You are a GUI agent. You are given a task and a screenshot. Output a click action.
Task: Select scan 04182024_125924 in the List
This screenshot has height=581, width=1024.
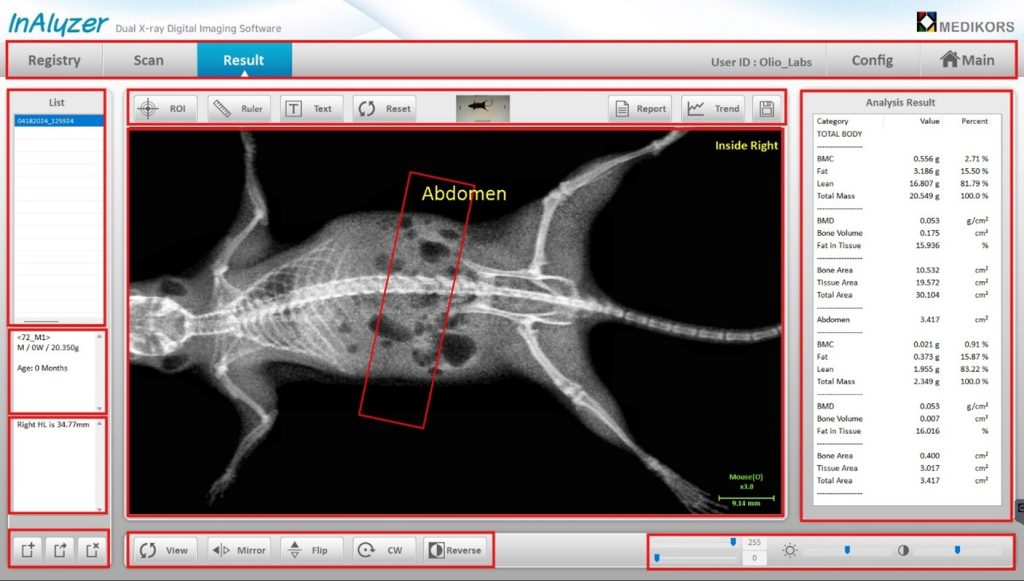59,121
